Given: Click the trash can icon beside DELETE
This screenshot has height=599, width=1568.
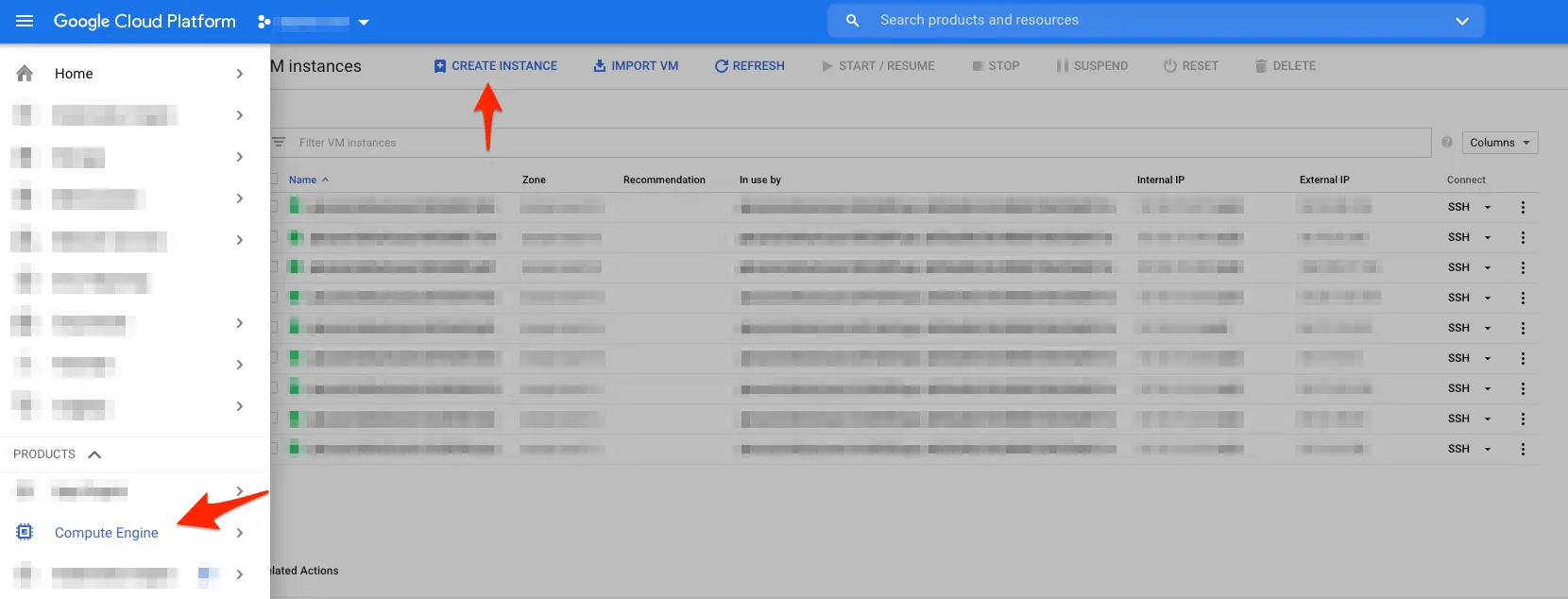Looking at the screenshot, I should coord(1260,66).
